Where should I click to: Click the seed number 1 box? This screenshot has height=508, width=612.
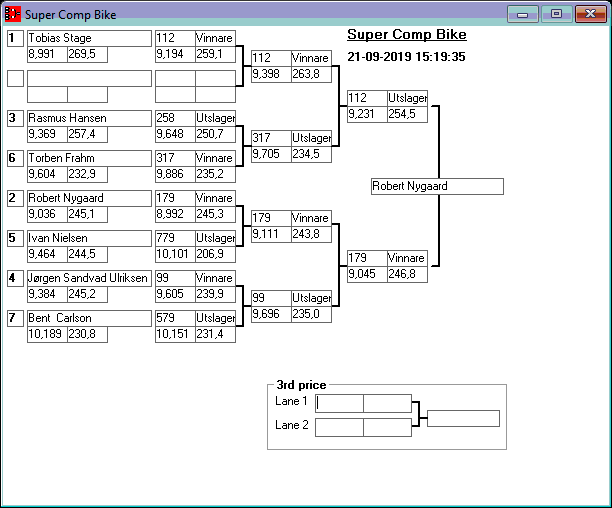pyautogui.click(x=15, y=38)
